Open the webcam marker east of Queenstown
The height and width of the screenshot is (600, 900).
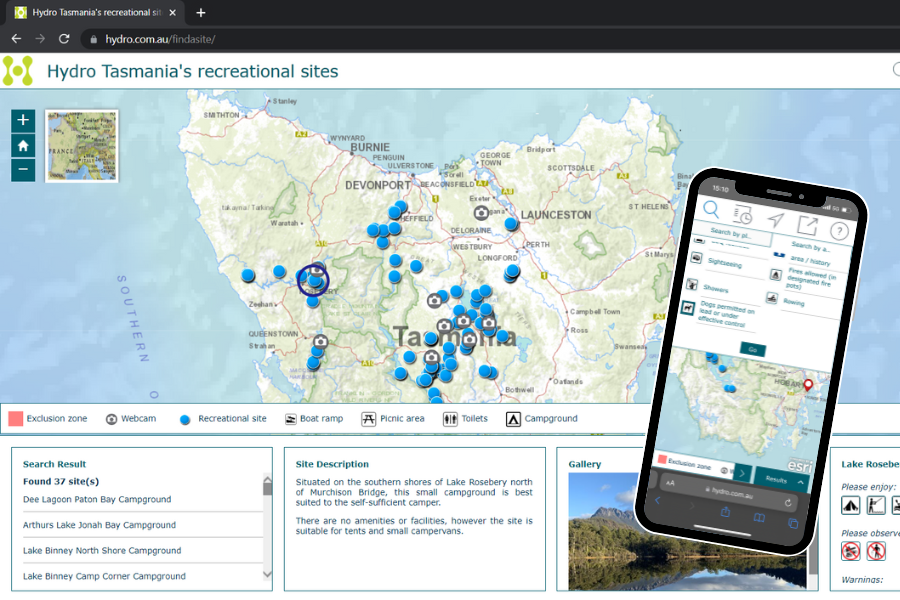[x=321, y=342]
